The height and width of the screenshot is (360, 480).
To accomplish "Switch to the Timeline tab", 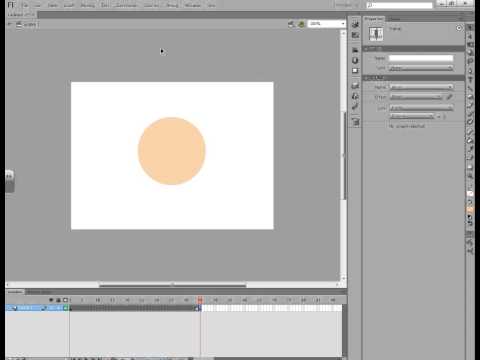I will point(15,292).
